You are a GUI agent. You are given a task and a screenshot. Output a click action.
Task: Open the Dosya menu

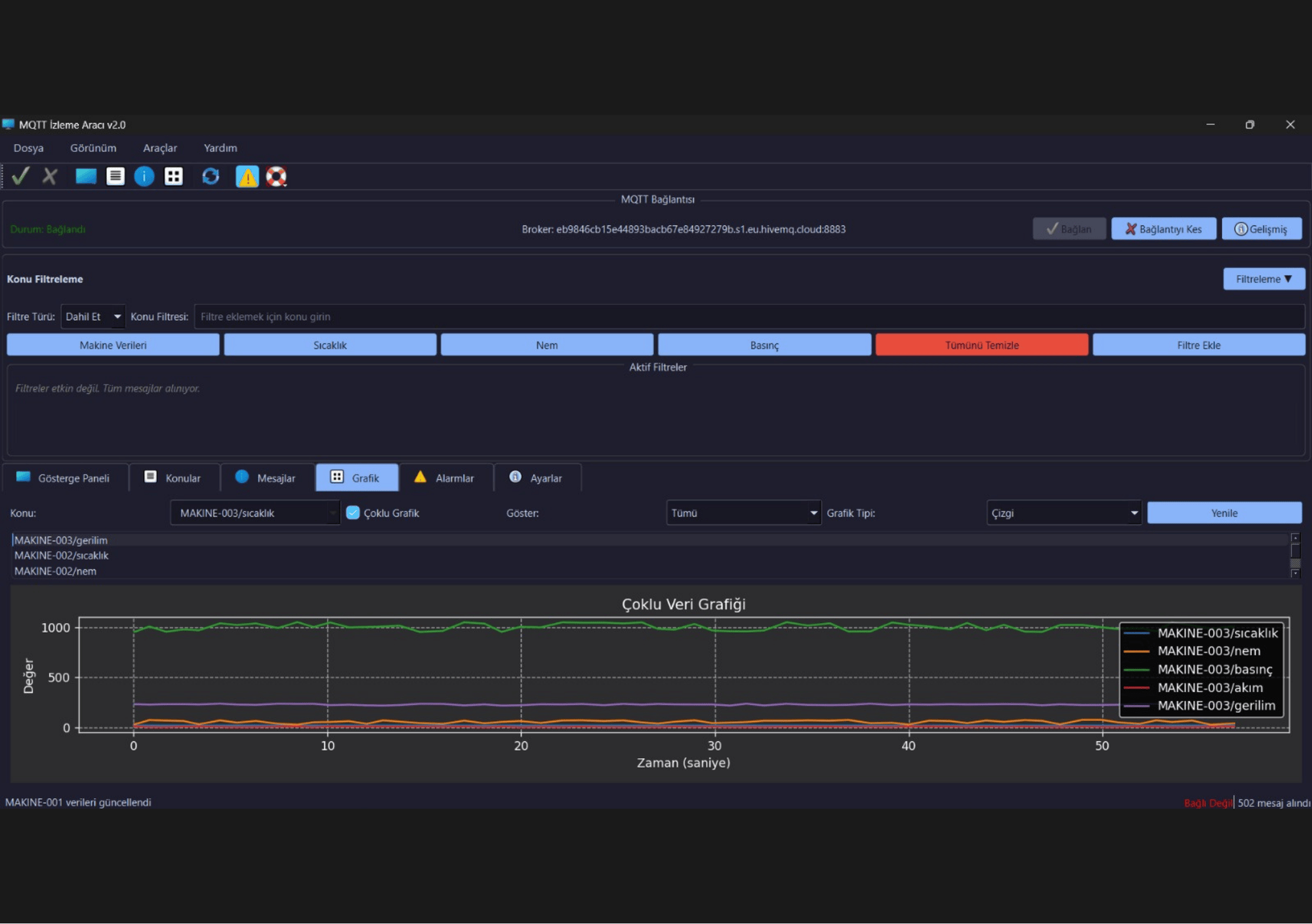coord(29,148)
